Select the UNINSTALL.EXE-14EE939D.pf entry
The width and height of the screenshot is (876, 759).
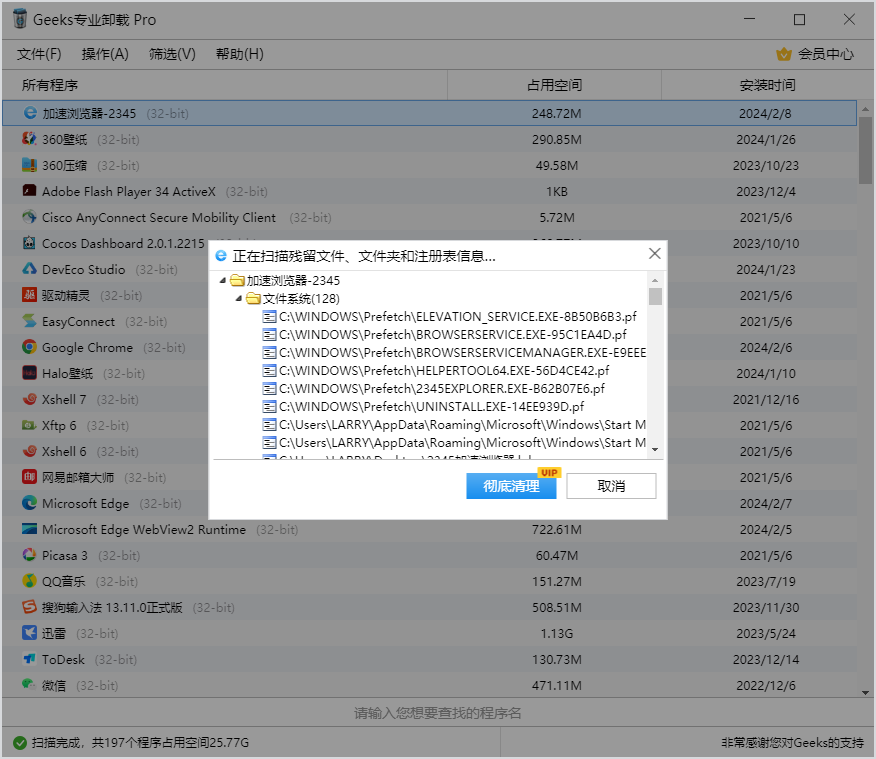[x=423, y=406]
